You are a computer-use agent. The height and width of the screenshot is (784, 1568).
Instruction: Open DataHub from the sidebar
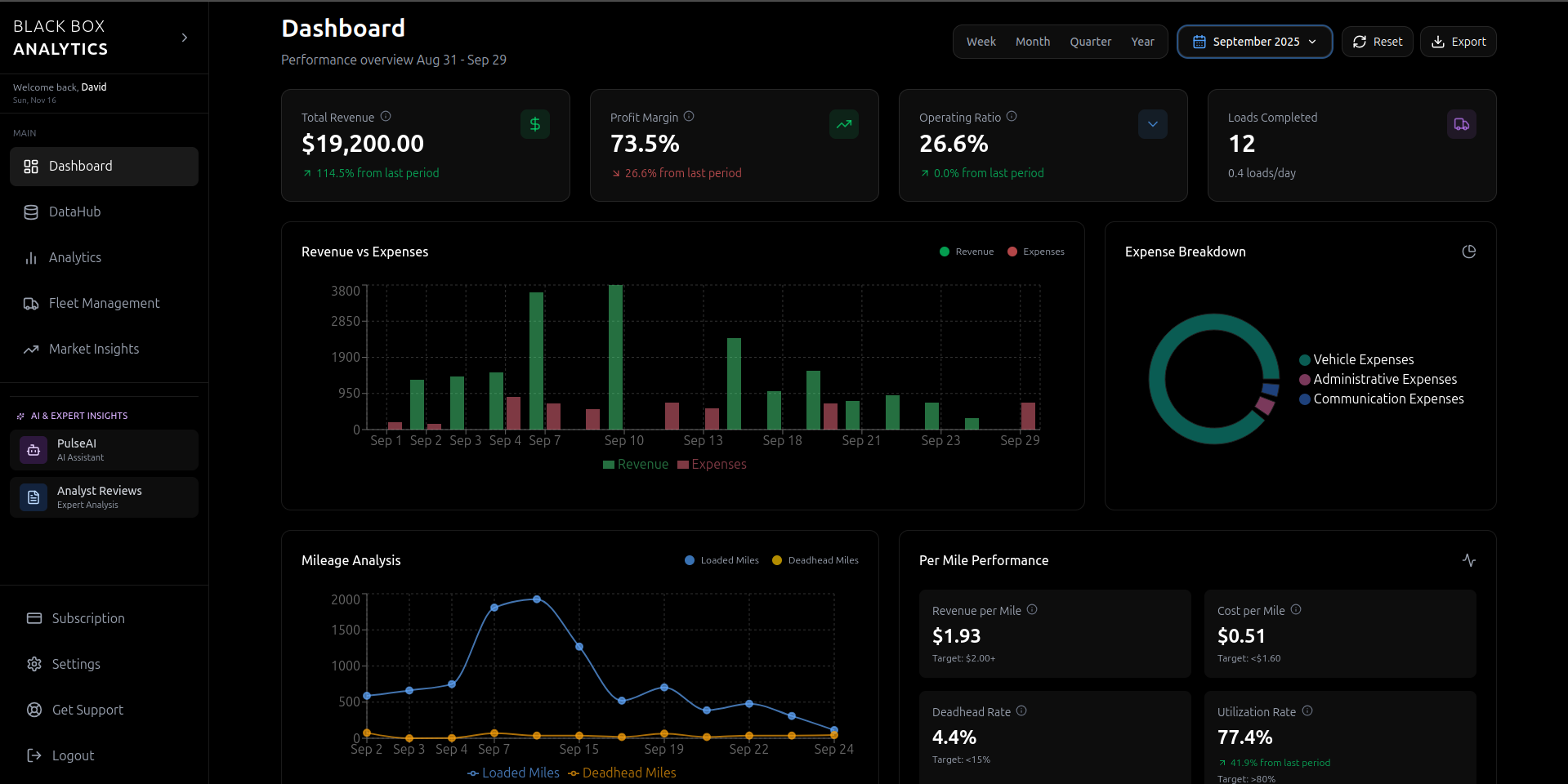click(x=104, y=212)
